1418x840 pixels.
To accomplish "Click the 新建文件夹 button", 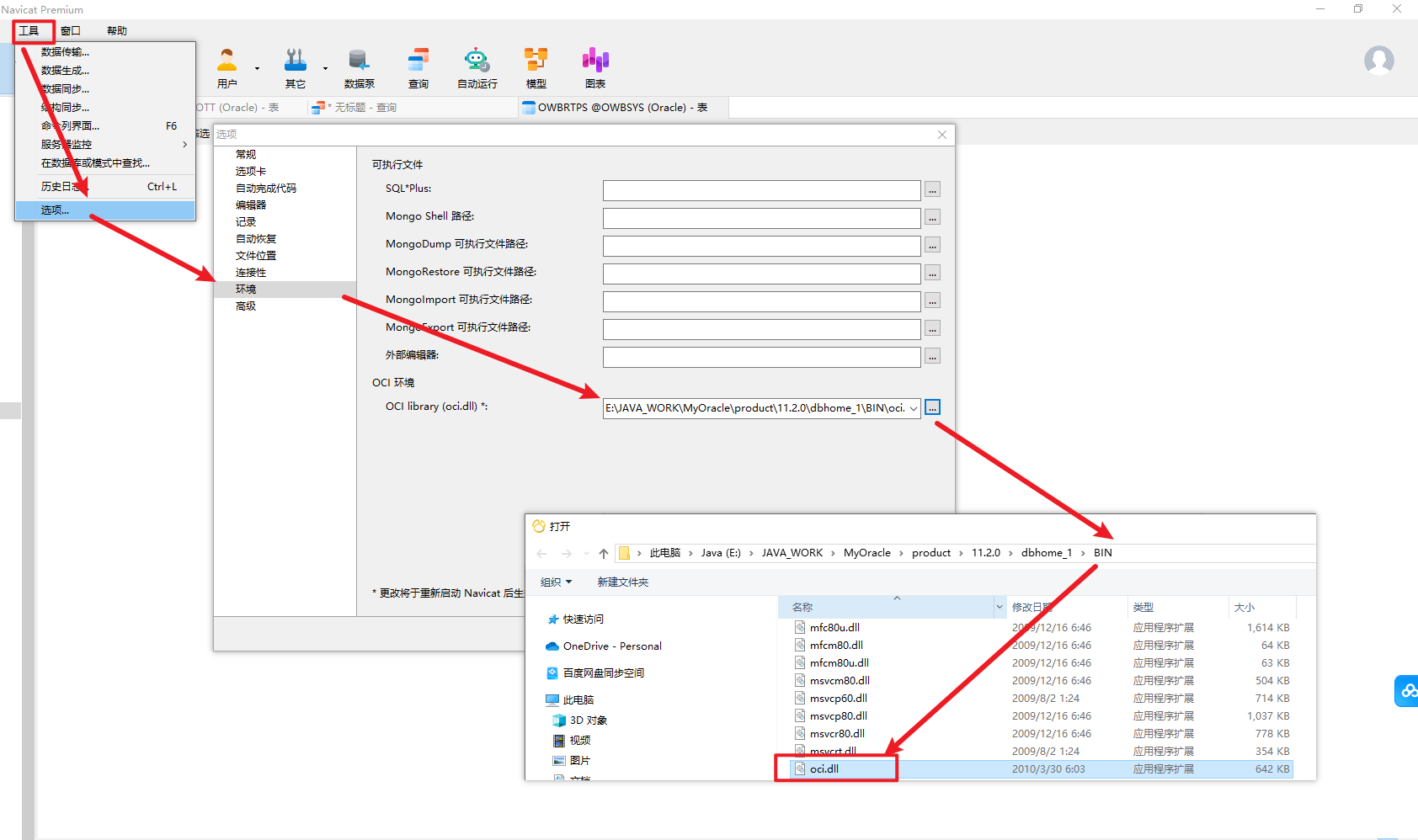I will click(x=622, y=582).
